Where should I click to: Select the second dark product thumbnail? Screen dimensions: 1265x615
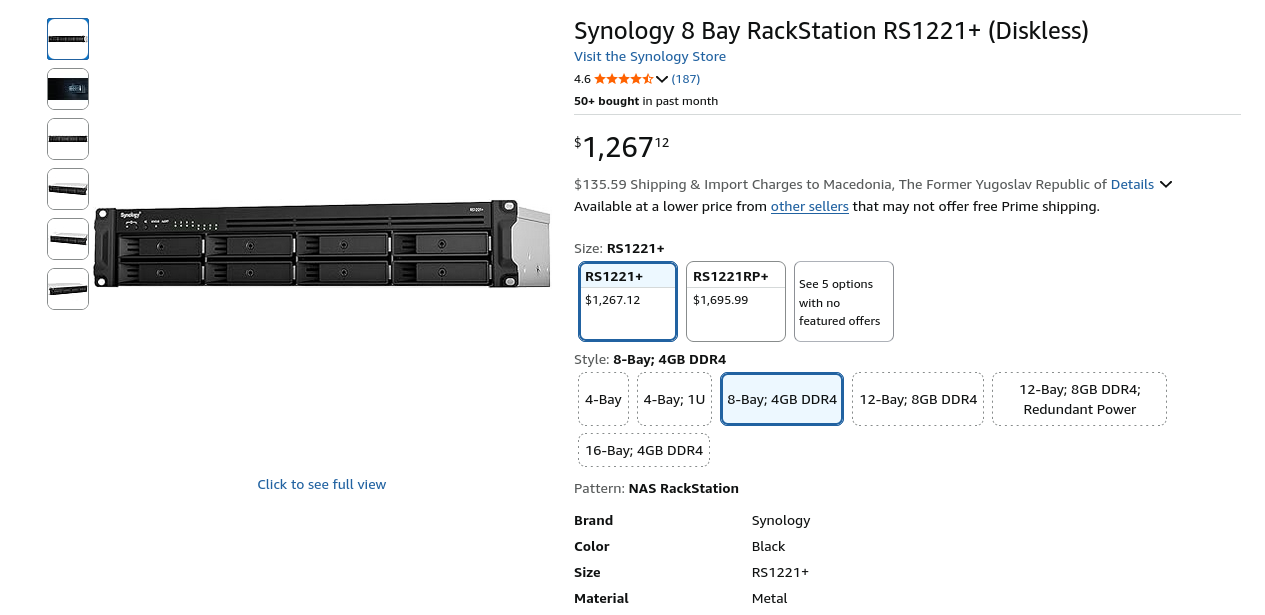pyautogui.click(x=68, y=89)
